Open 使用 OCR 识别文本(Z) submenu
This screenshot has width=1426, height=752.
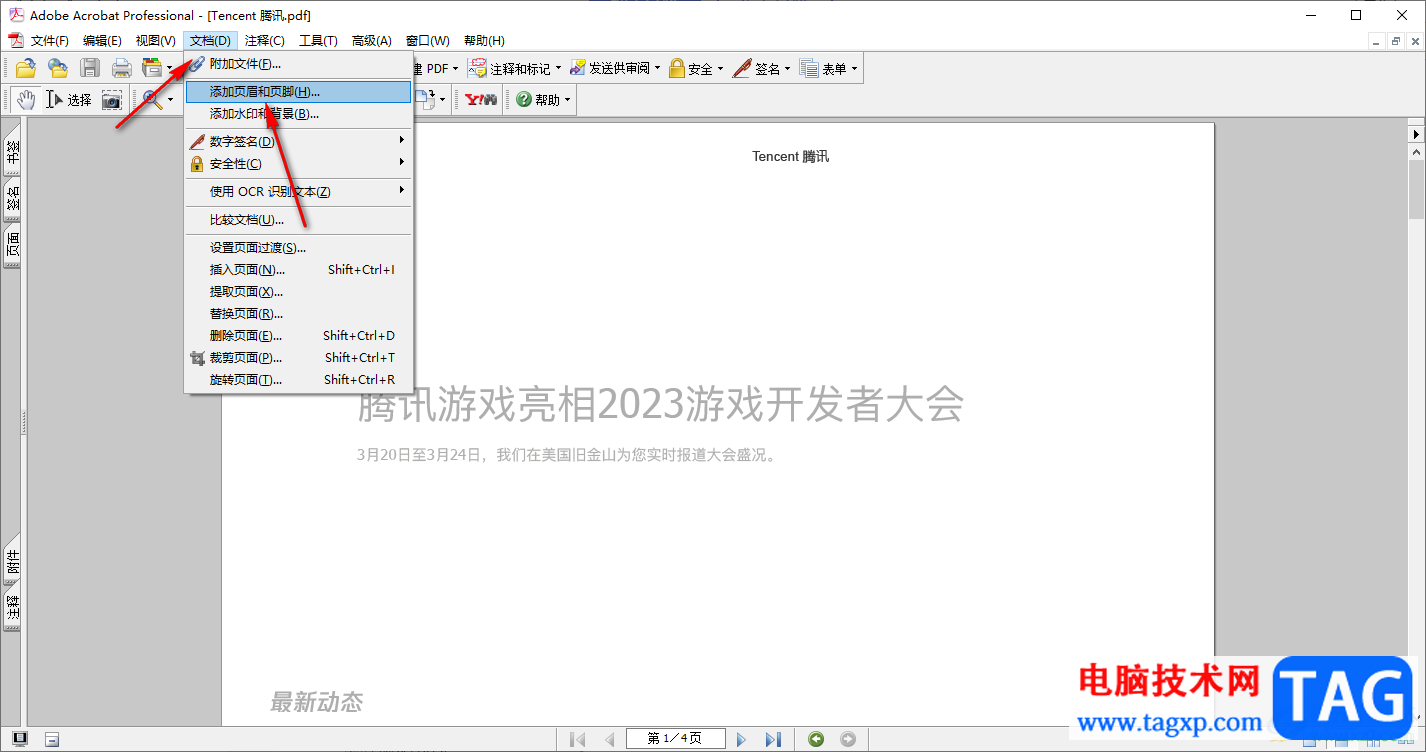pos(298,192)
